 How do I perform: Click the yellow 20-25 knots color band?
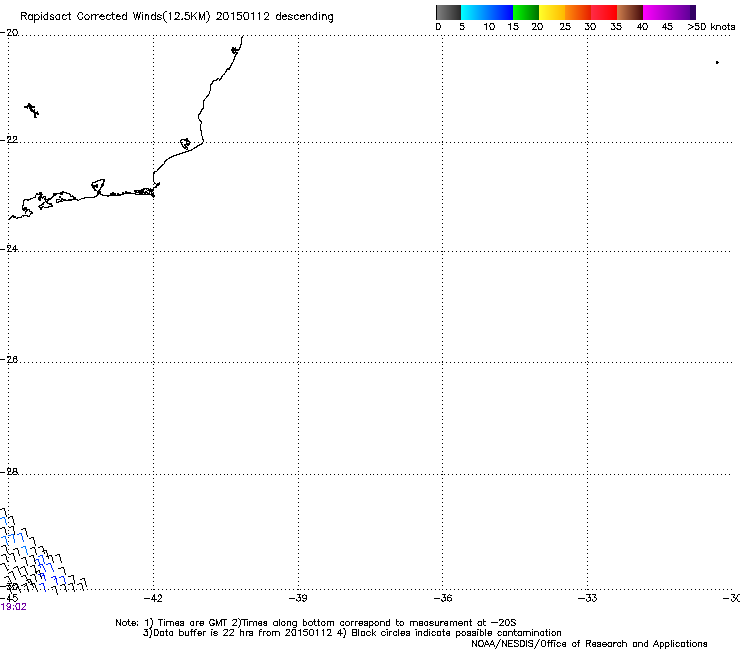click(552, 12)
